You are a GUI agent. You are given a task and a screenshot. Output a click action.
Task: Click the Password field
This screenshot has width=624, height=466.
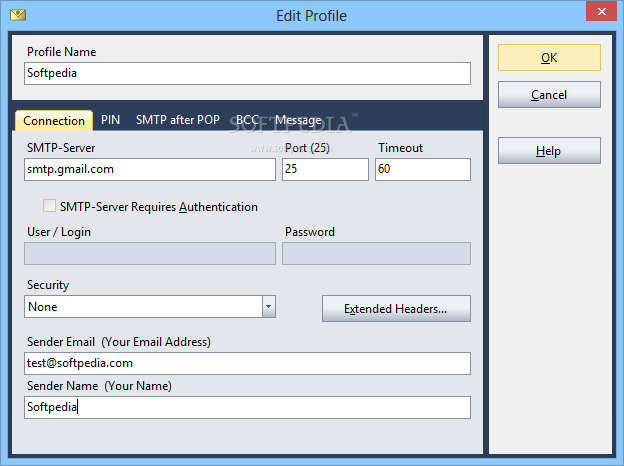pos(376,253)
